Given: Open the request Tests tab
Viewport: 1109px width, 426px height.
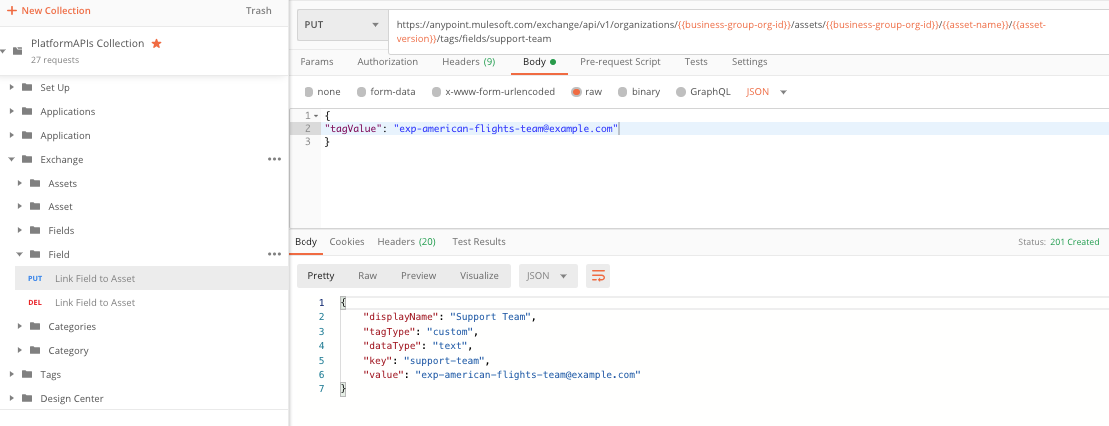Looking at the screenshot, I should click(696, 62).
